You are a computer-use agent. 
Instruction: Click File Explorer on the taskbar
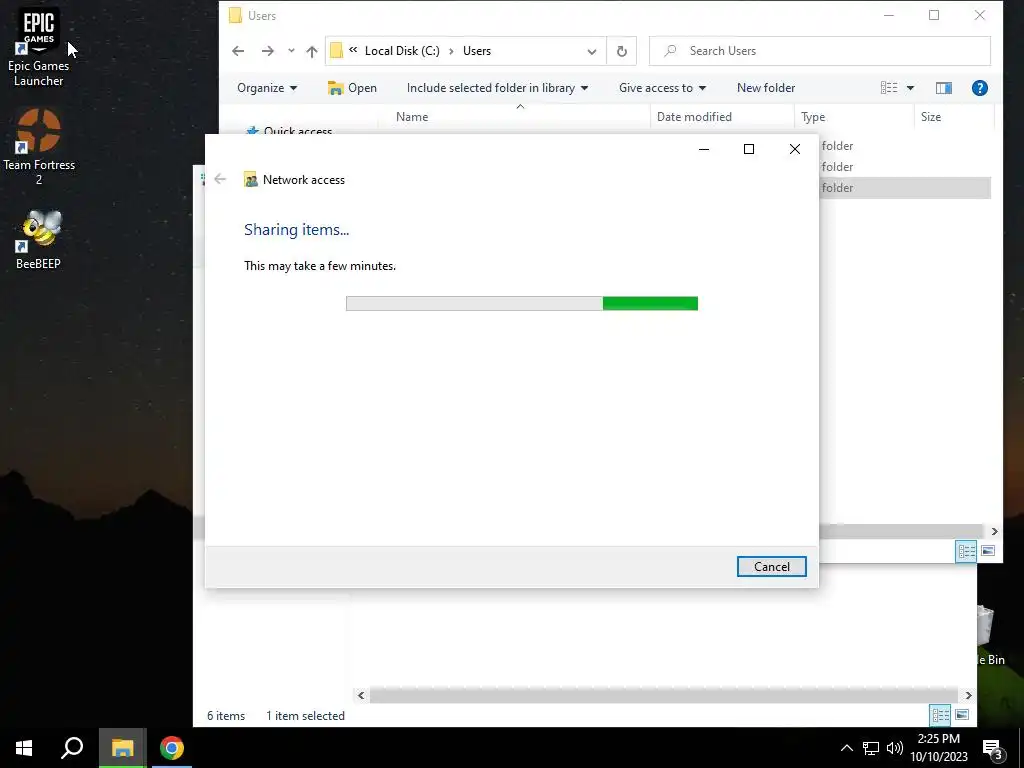coord(122,748)
